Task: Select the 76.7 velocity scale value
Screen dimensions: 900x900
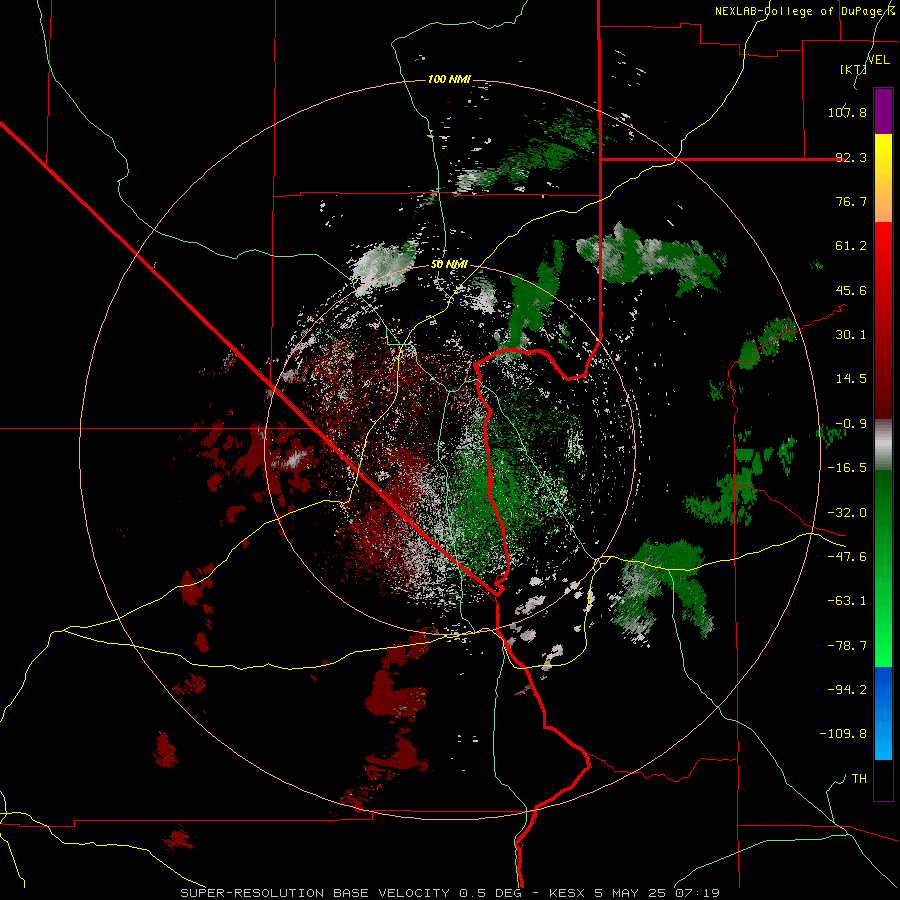Action: (851, 201)
